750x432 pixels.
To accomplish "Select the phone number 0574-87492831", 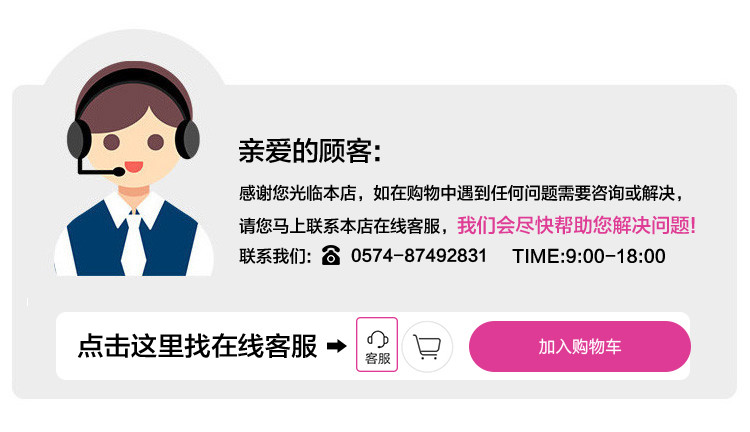I will click(419, 255).
